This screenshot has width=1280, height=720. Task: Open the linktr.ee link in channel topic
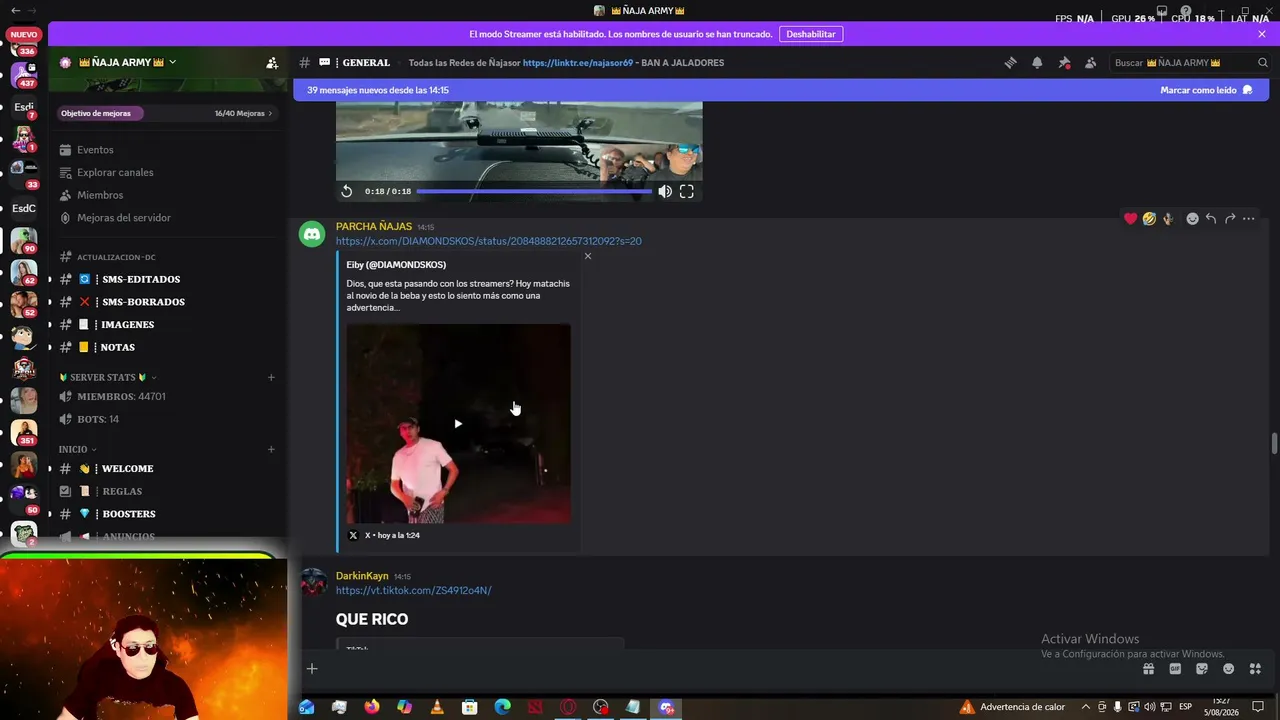[578, 62]
